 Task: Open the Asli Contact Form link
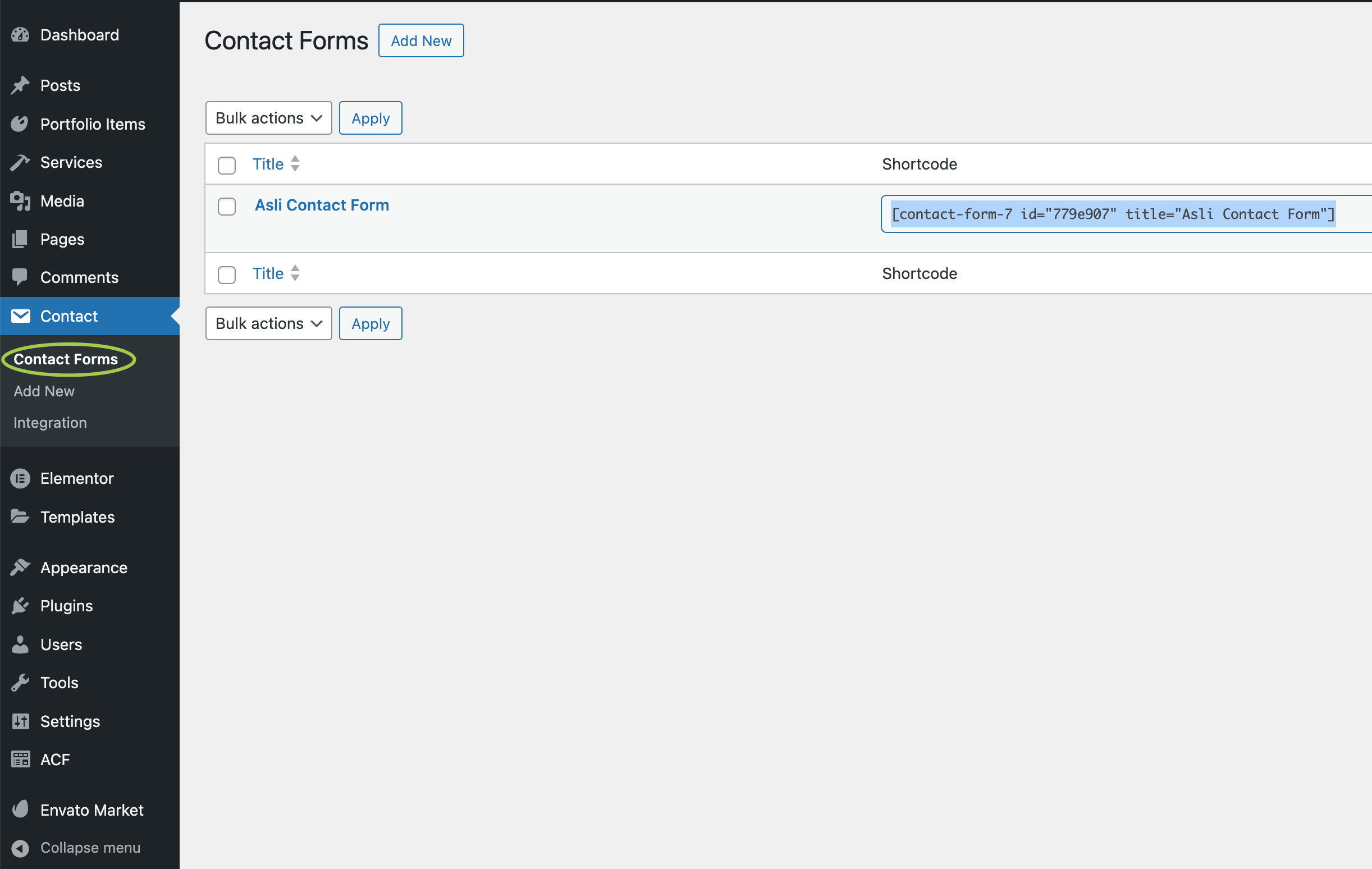[x=322, y=205]
